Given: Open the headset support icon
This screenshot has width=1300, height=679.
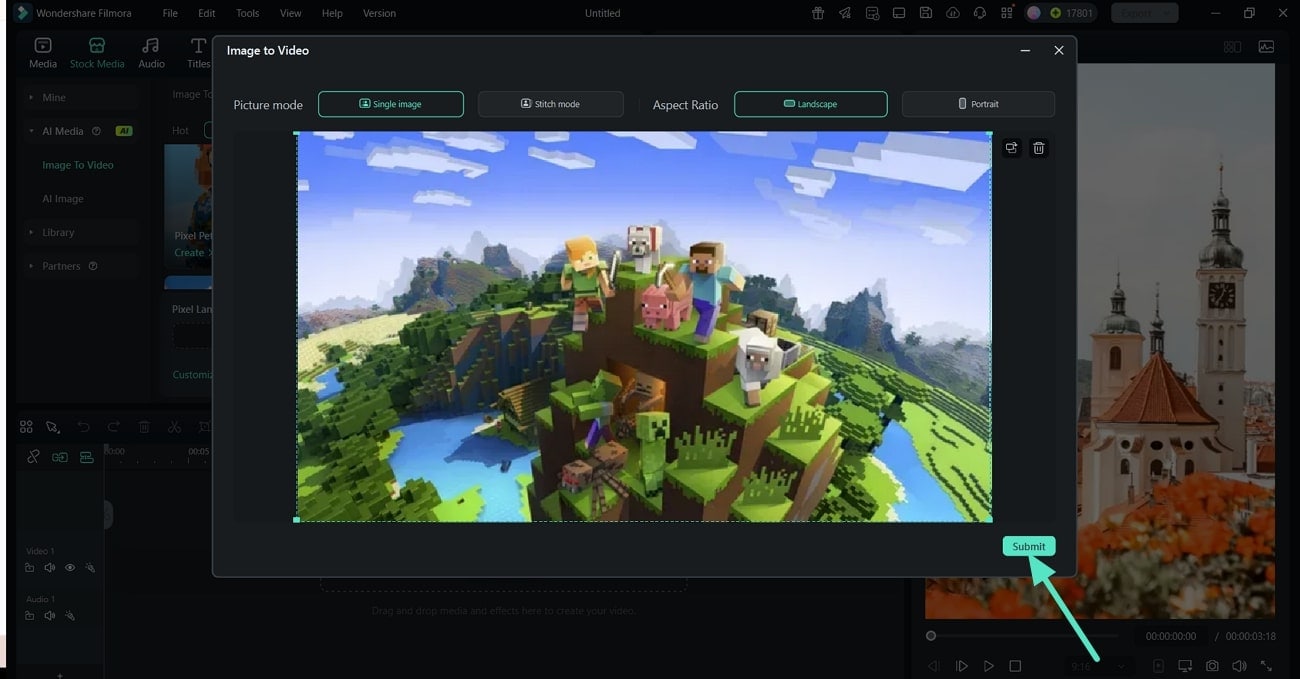Looking at the screenshot, I should pos(980,13).
